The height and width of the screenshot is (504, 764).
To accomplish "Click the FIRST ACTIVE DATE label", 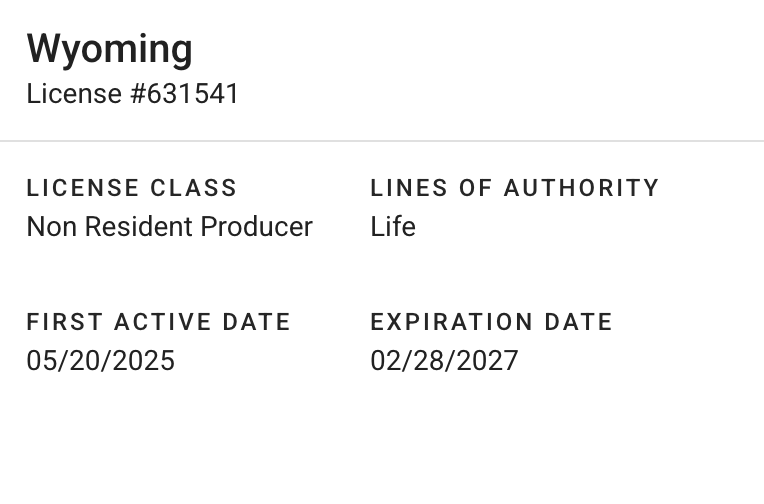I will point(158,322).
